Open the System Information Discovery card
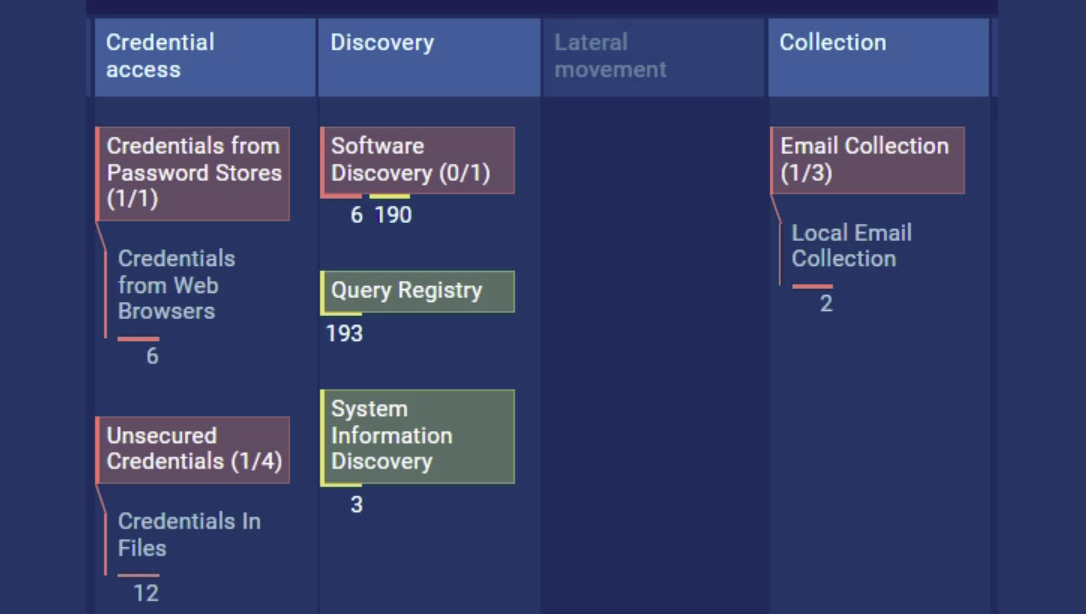Screen dimensions: 1086x614 click(x=417, y=436)
